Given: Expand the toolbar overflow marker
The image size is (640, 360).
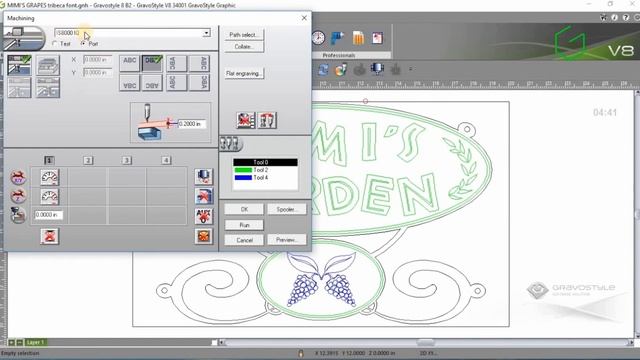Looking at the screenshot, I should 411,69.
